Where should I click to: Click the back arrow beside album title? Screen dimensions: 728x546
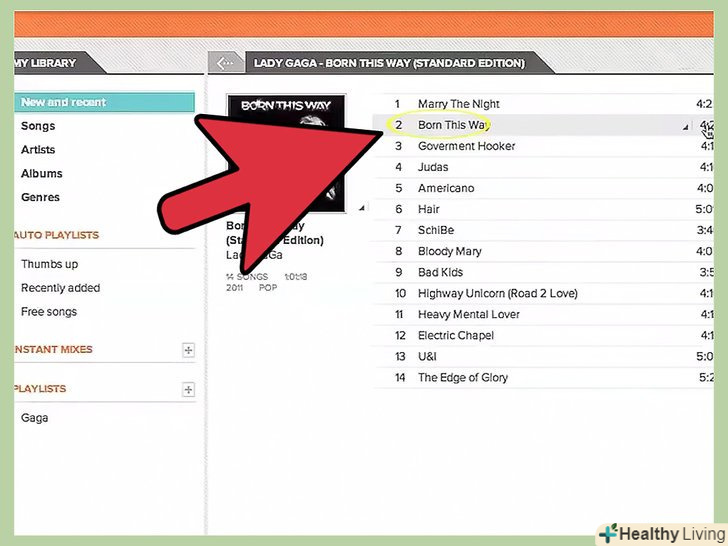[x=226, y=63]
